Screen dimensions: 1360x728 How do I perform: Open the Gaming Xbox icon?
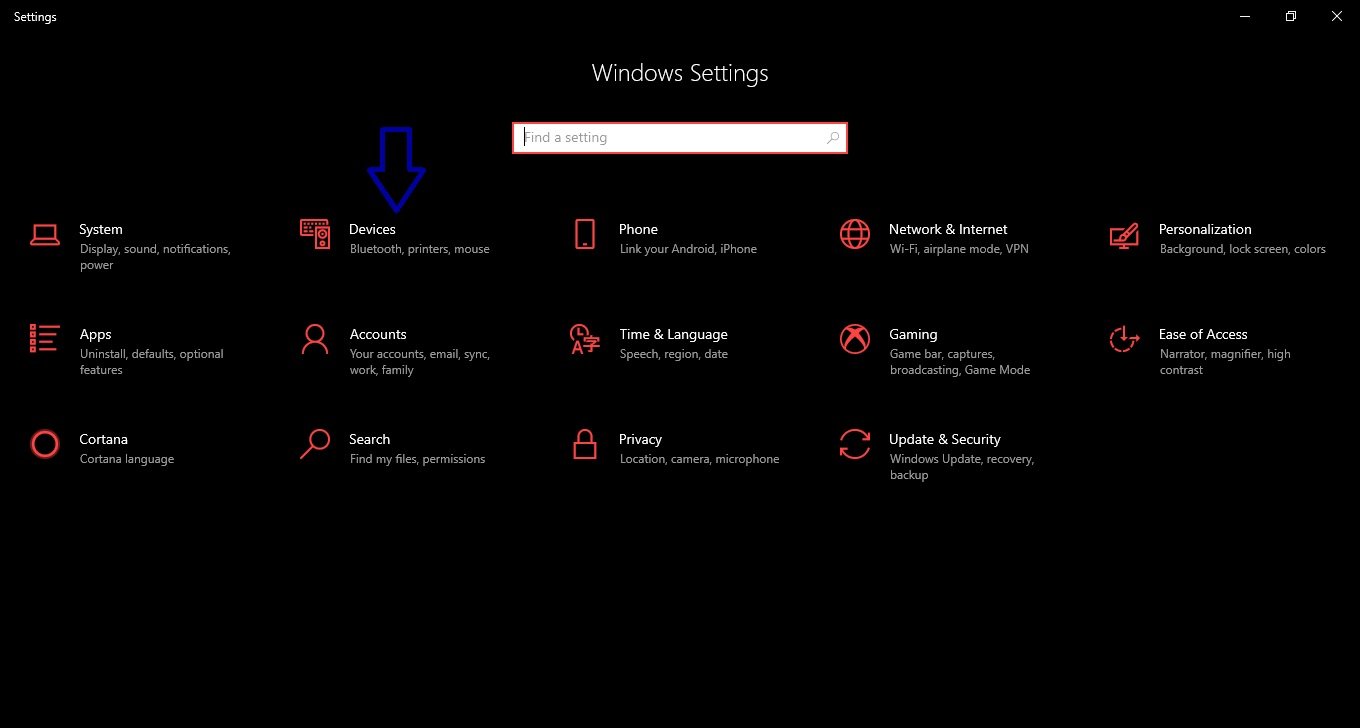click(855, 339)
